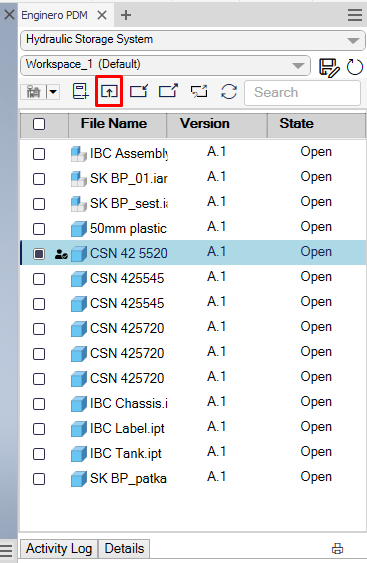Check the IBC Tank.ipt row checkbox
The image size is (367, 563).
[x=39, y=454]
